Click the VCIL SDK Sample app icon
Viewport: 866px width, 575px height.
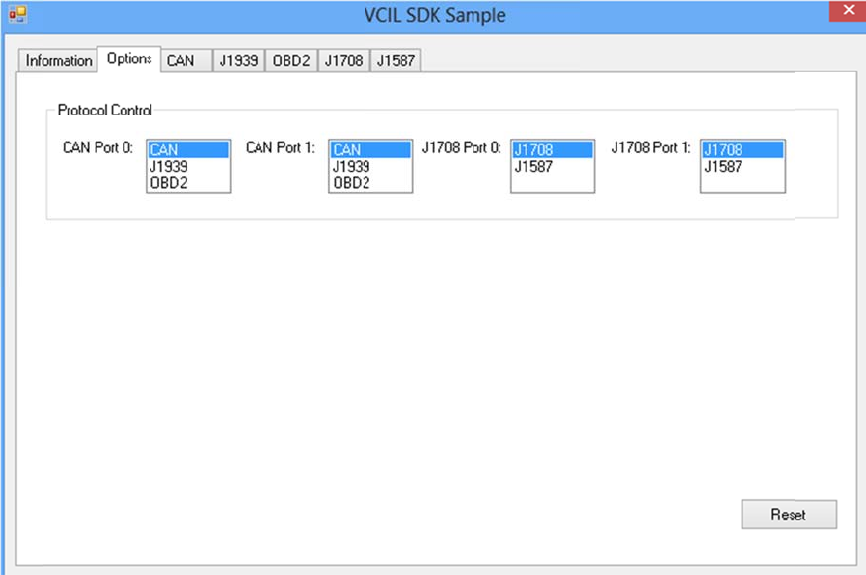pyautogui.click(x=18, y=15)
